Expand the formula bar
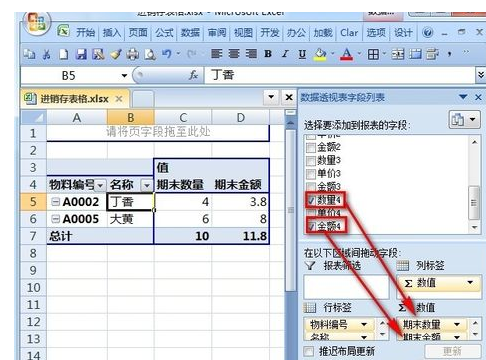The width and height of the screenshot is (486, 360). pos(480,75)
